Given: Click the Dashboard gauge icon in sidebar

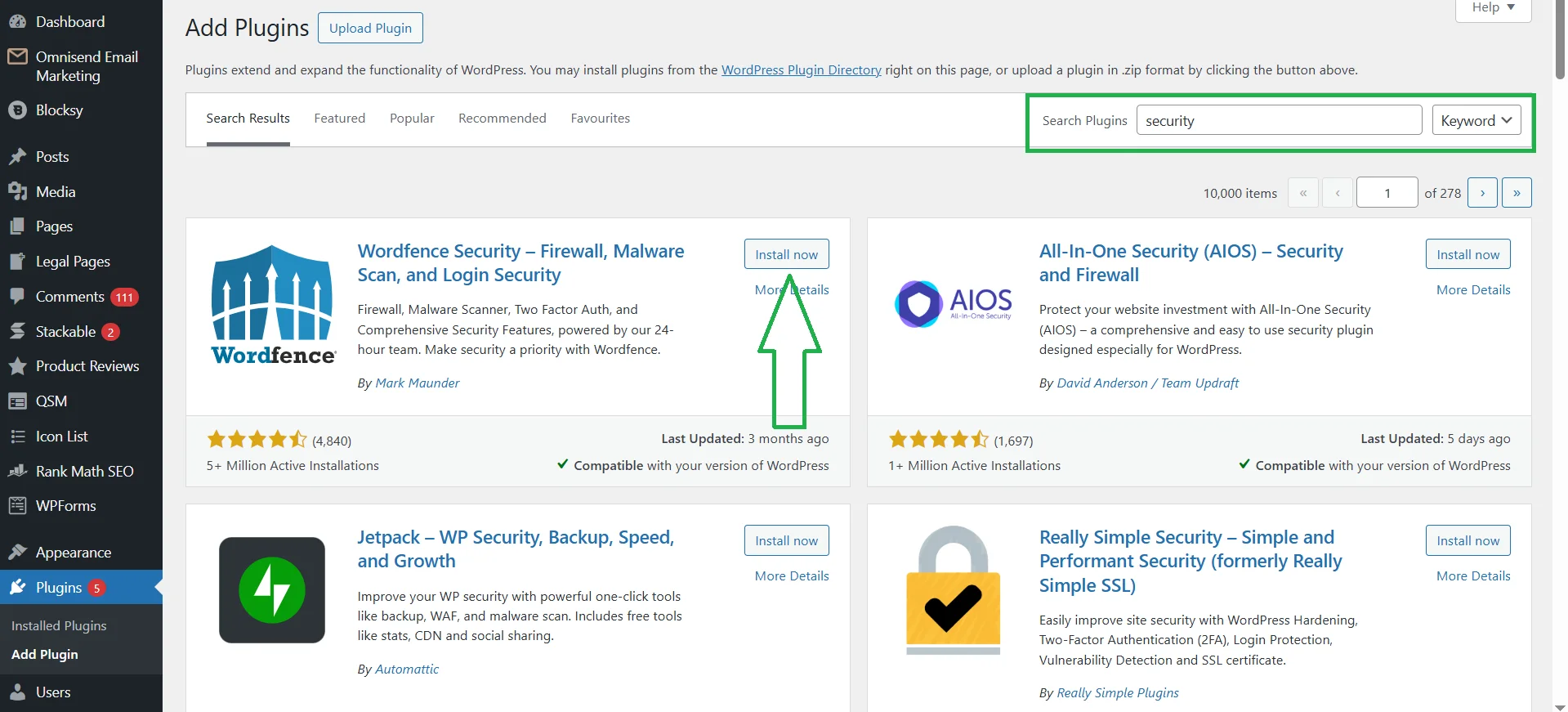Looking at the screenshot, I should [x=17, y=22].
